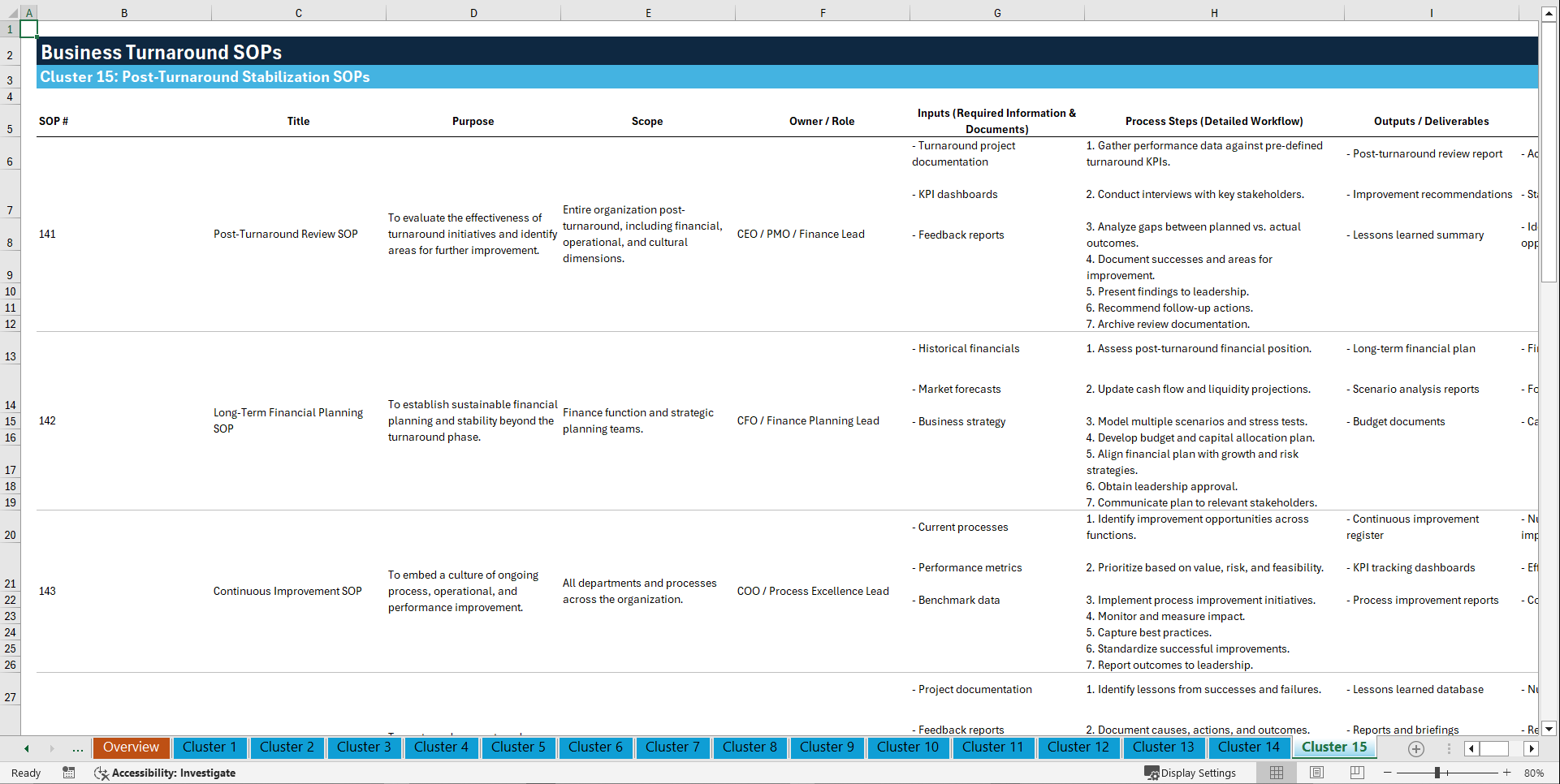This screenshot has height=784, width=1560.
Task: Switch to Page Layout view
Action: point(1316,773)
